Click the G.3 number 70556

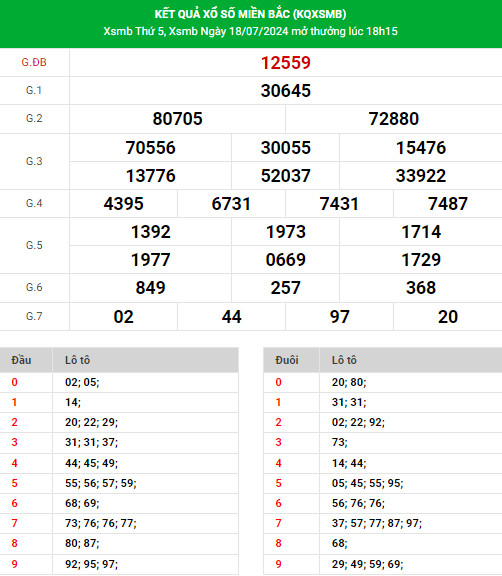tap(151, 148)
